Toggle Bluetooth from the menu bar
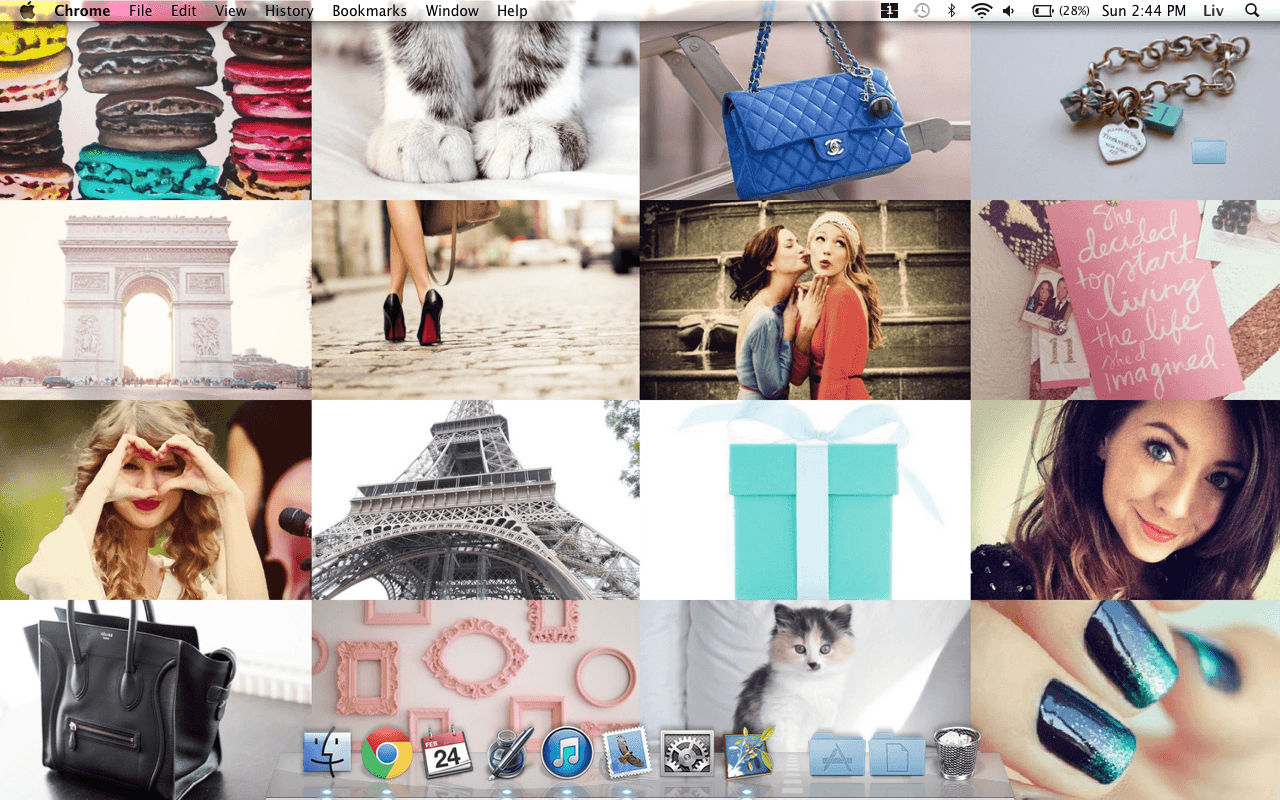This screenshot has height=800, width=1280. (951, 10)
